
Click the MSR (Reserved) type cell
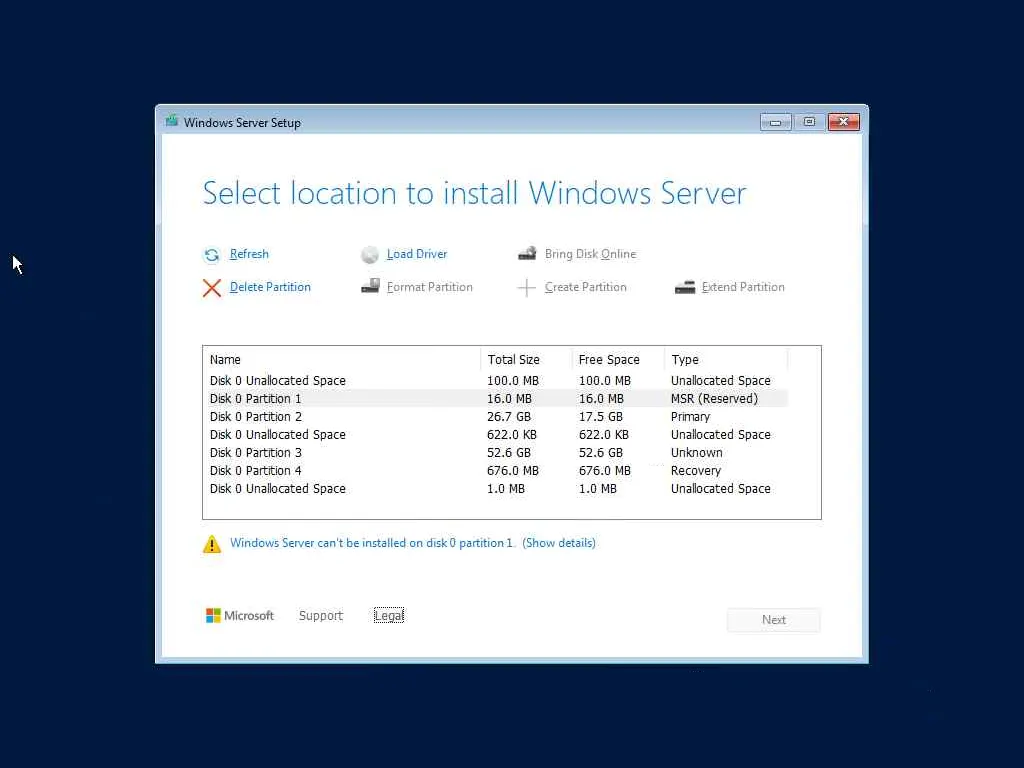pyautogui.click(x=714, y=398)
